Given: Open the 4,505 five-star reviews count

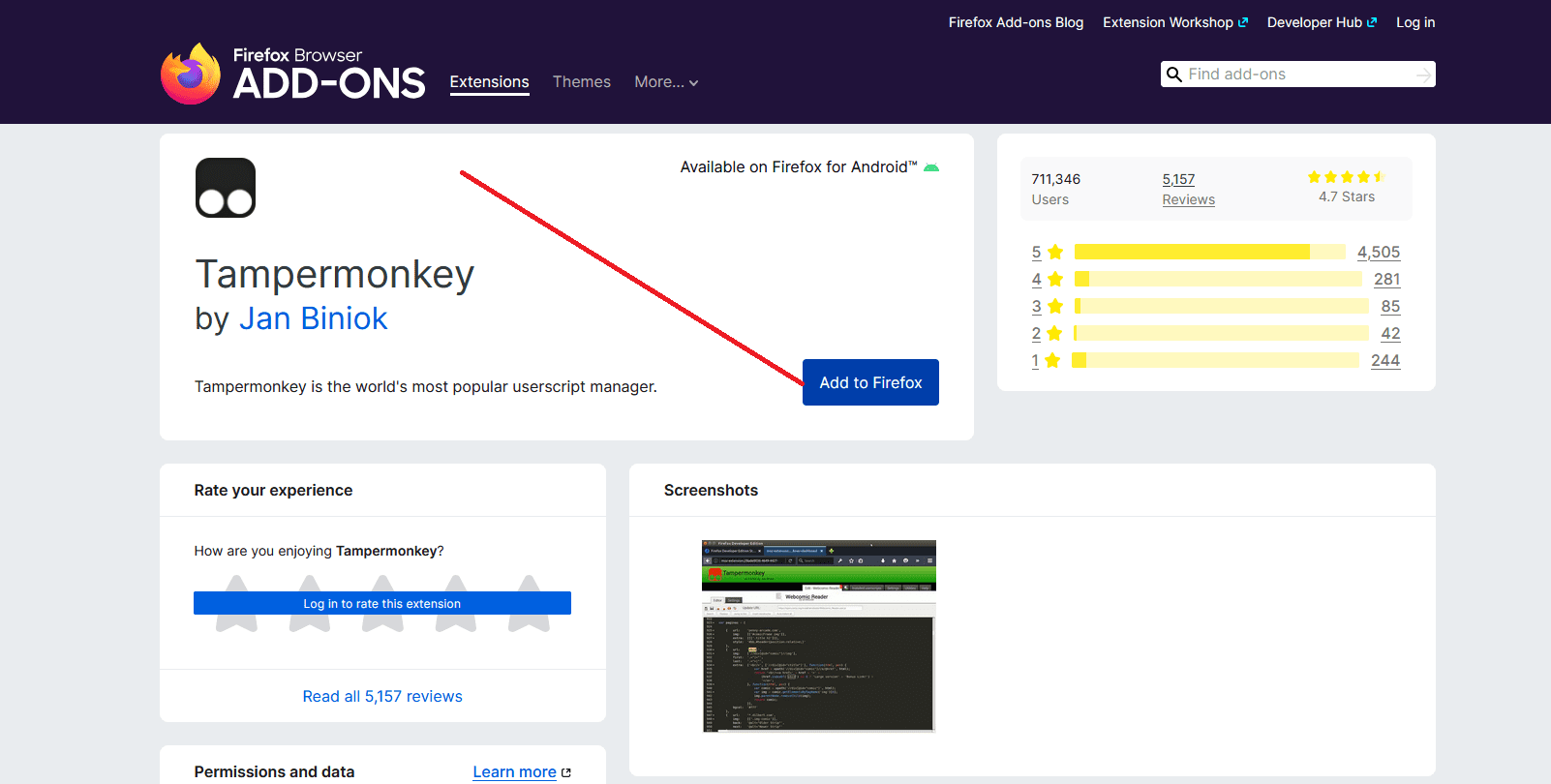Looking at the screenshot, I should 1379,252.
